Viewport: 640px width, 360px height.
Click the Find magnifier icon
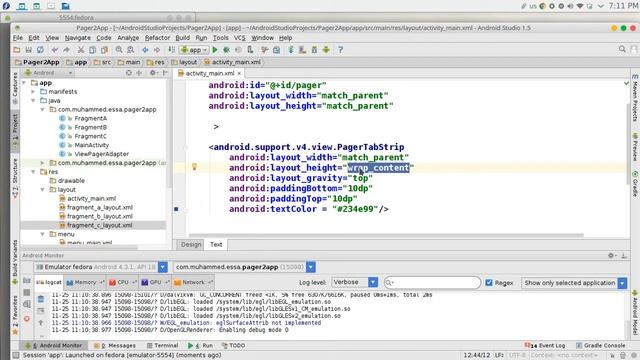[119, 50]
